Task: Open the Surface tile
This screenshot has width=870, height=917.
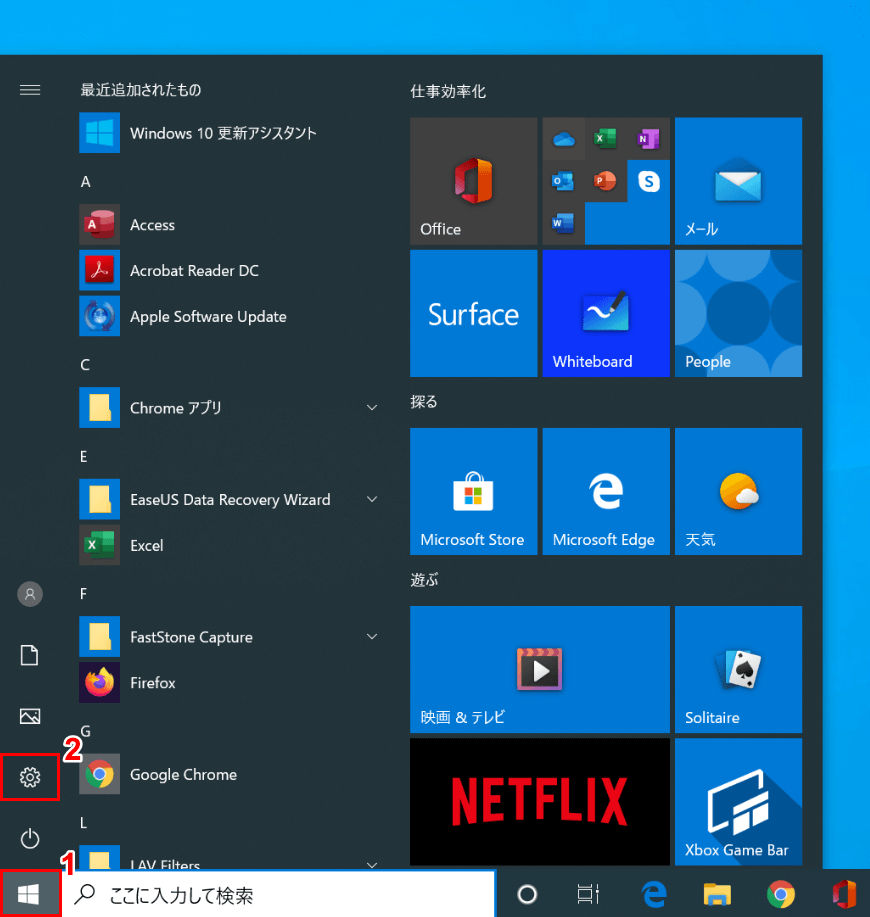Action: pyautogui.click(x=474, y=313)
